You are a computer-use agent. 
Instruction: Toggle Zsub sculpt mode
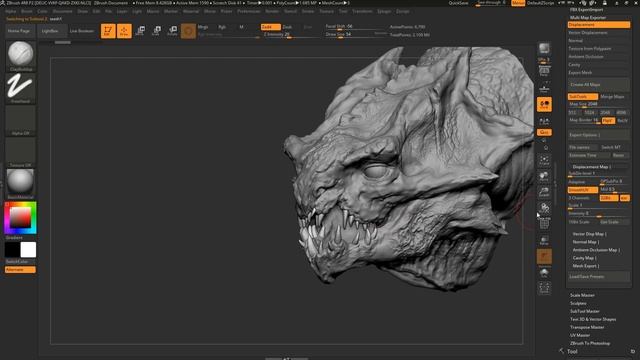point(287,27)
